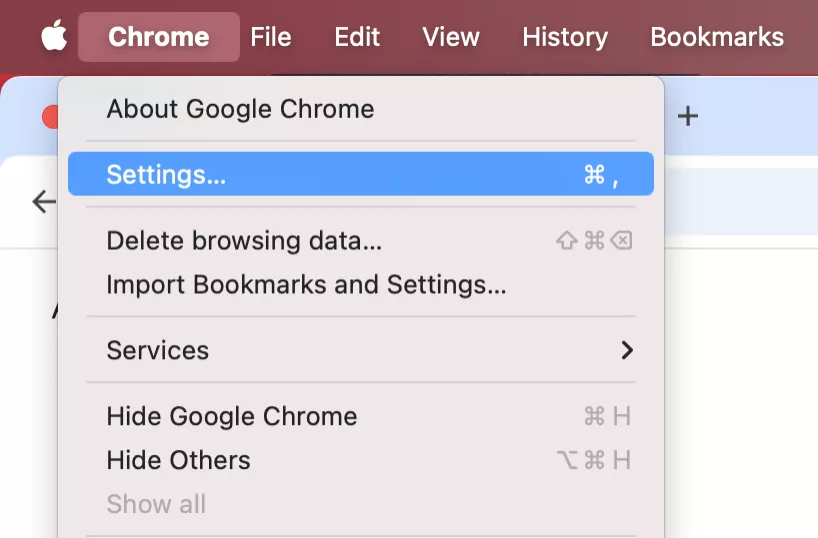Click the browser back arrow
This screenshot has width=818, height=538.
[x=43, y=202]
